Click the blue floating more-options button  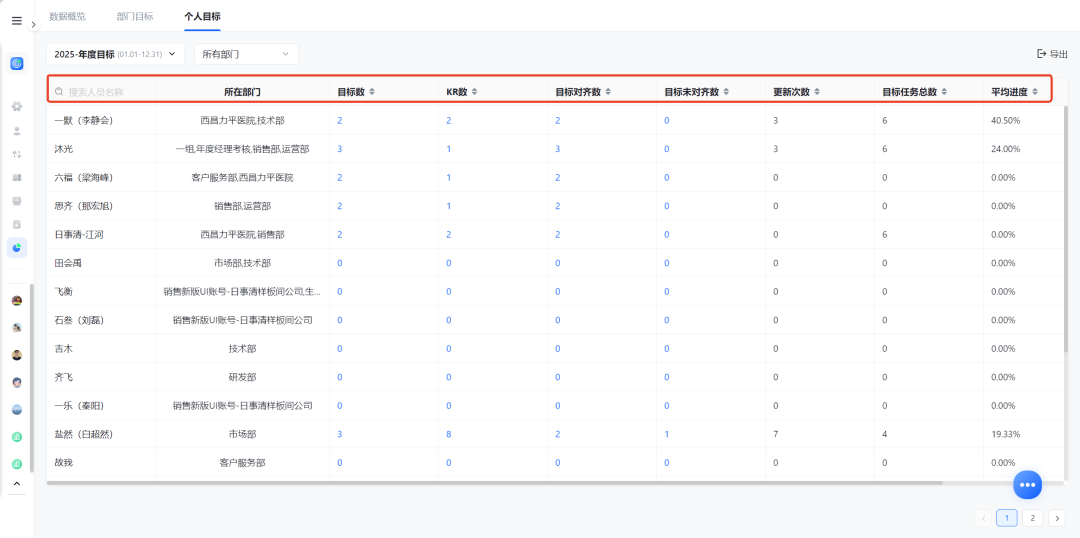tap(1027, 485)
